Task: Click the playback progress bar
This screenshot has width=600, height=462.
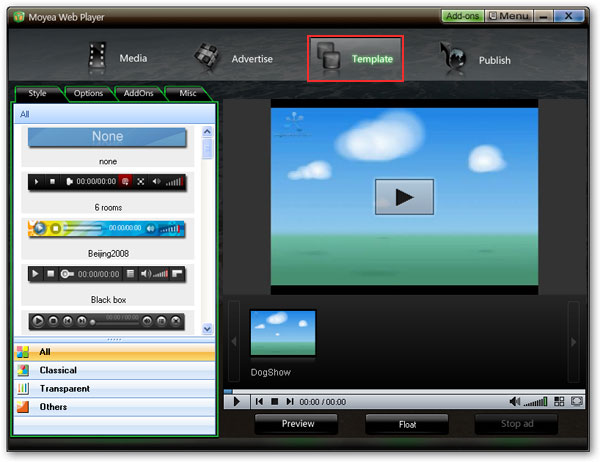Action: click(404, 392)
